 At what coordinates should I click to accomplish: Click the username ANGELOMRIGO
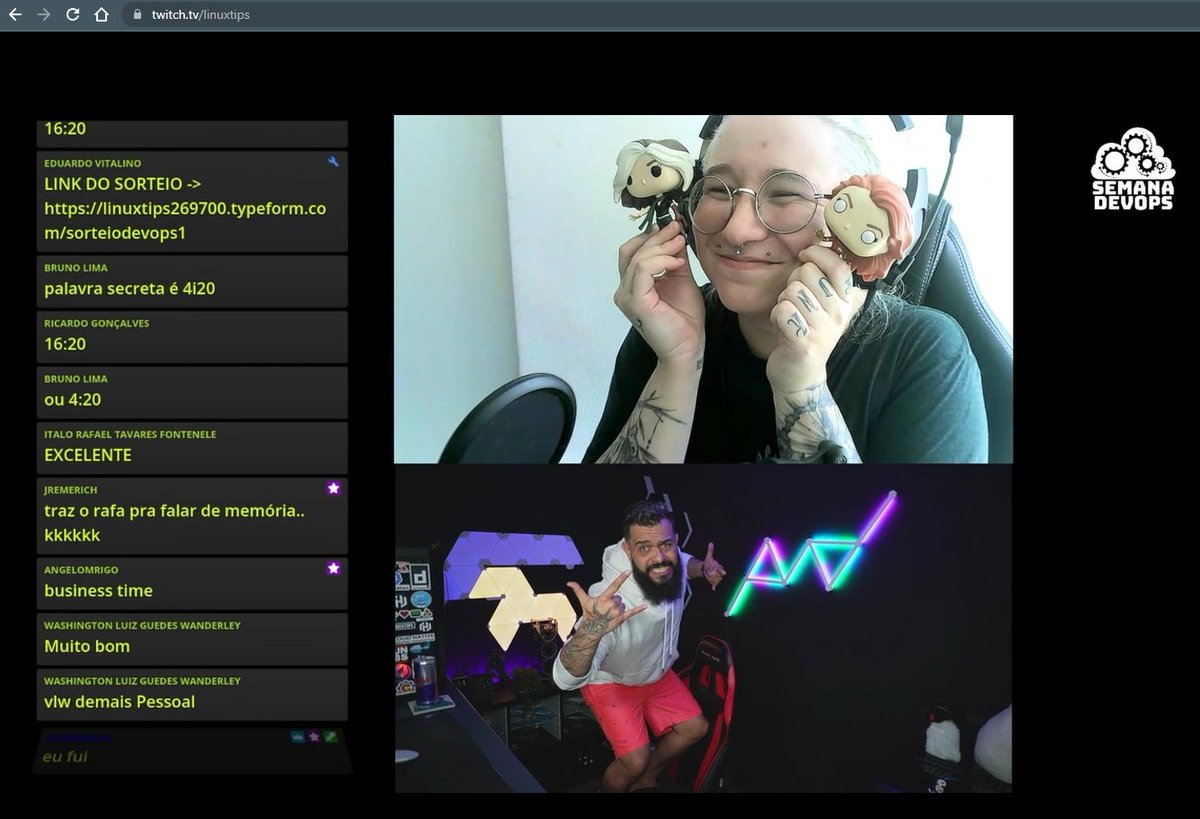pos(81,570)
